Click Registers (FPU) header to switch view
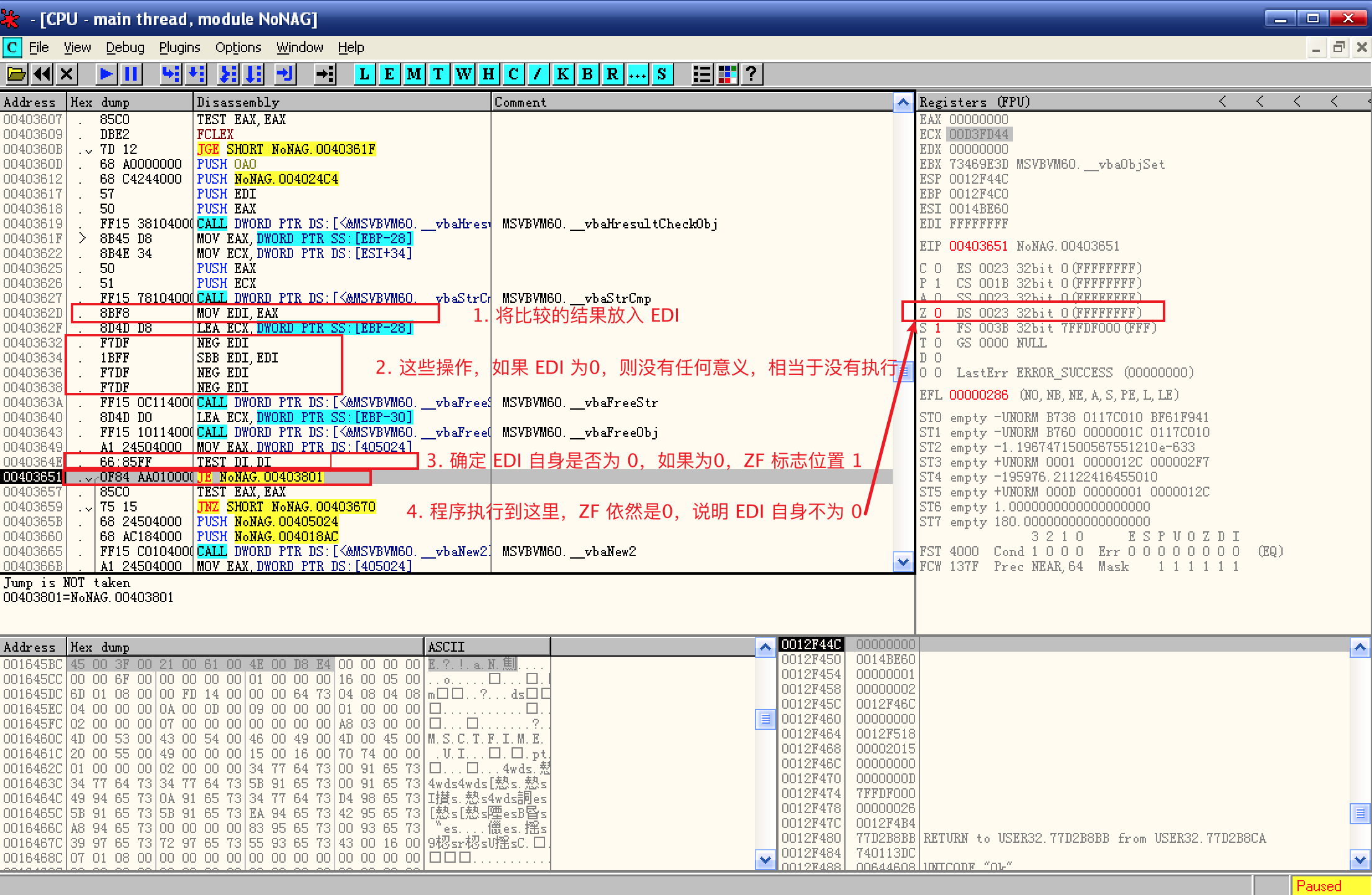 coord(975,102)
